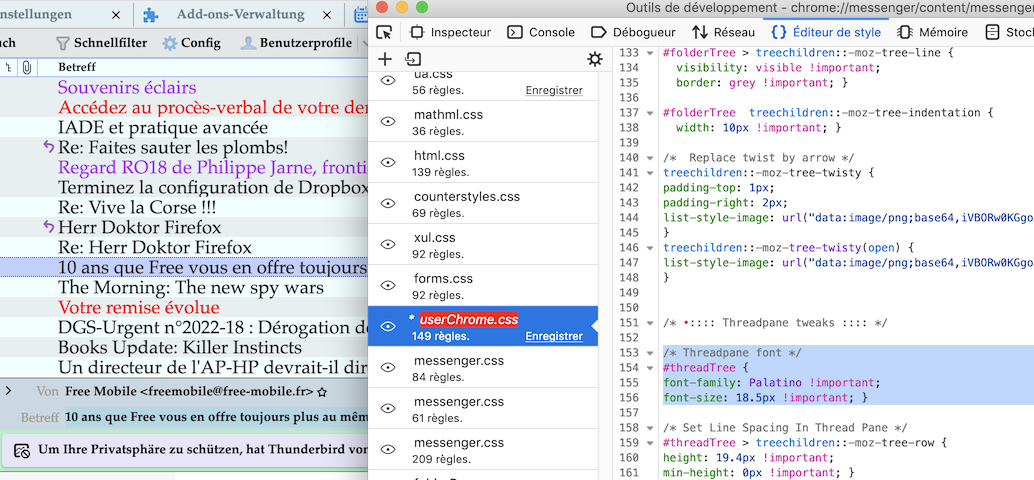Click the Débogueur tab icon
The height and width of the screenshot is (480, 1034).
(598, 32)
